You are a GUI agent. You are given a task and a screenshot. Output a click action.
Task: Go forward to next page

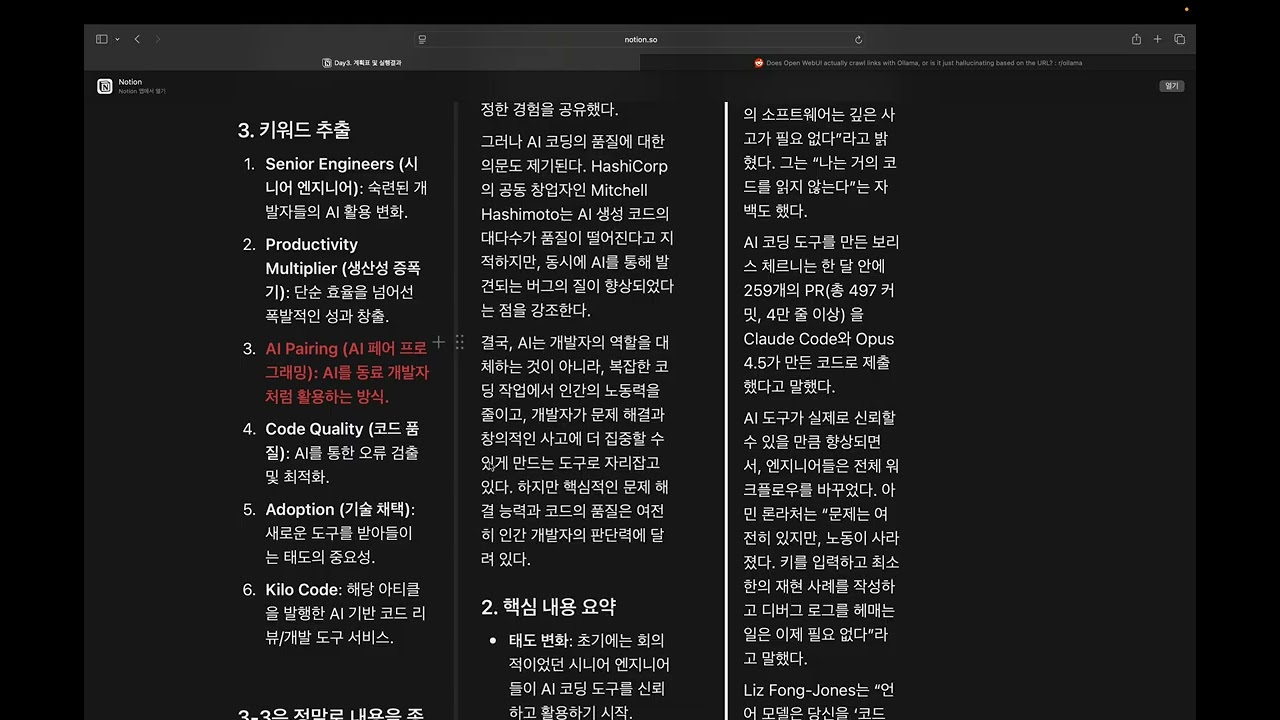point(158,39)
